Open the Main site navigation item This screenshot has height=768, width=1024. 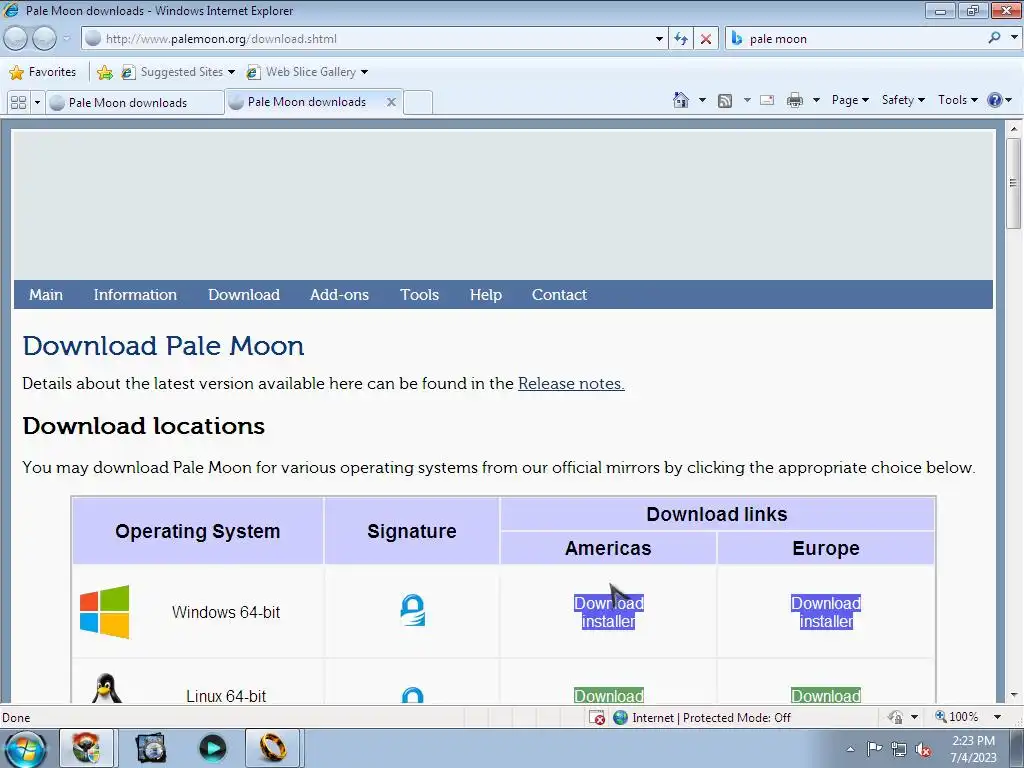click(x=46, y=295)
